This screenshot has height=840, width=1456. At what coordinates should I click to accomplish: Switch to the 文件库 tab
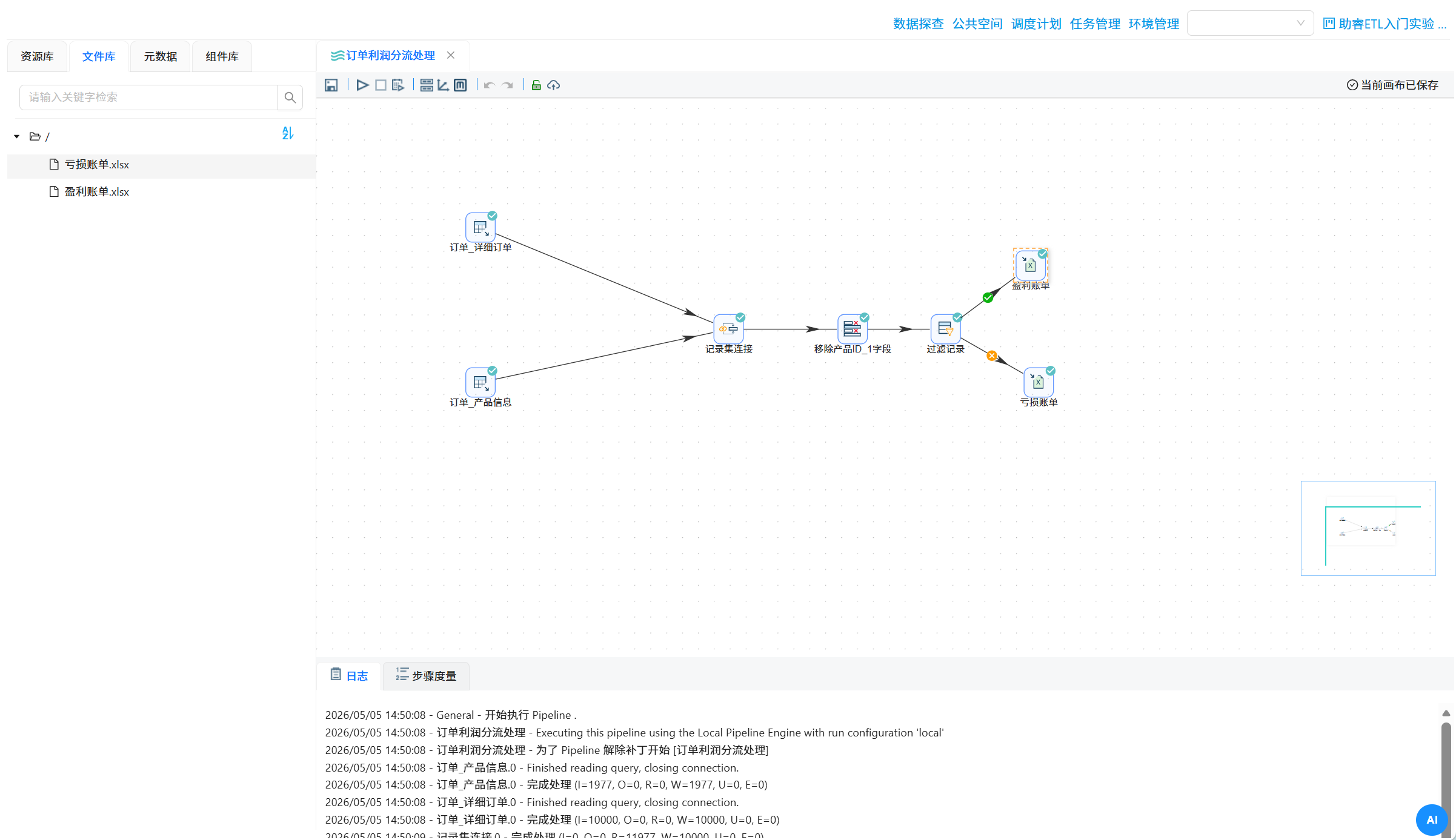(x=99, y=56)
